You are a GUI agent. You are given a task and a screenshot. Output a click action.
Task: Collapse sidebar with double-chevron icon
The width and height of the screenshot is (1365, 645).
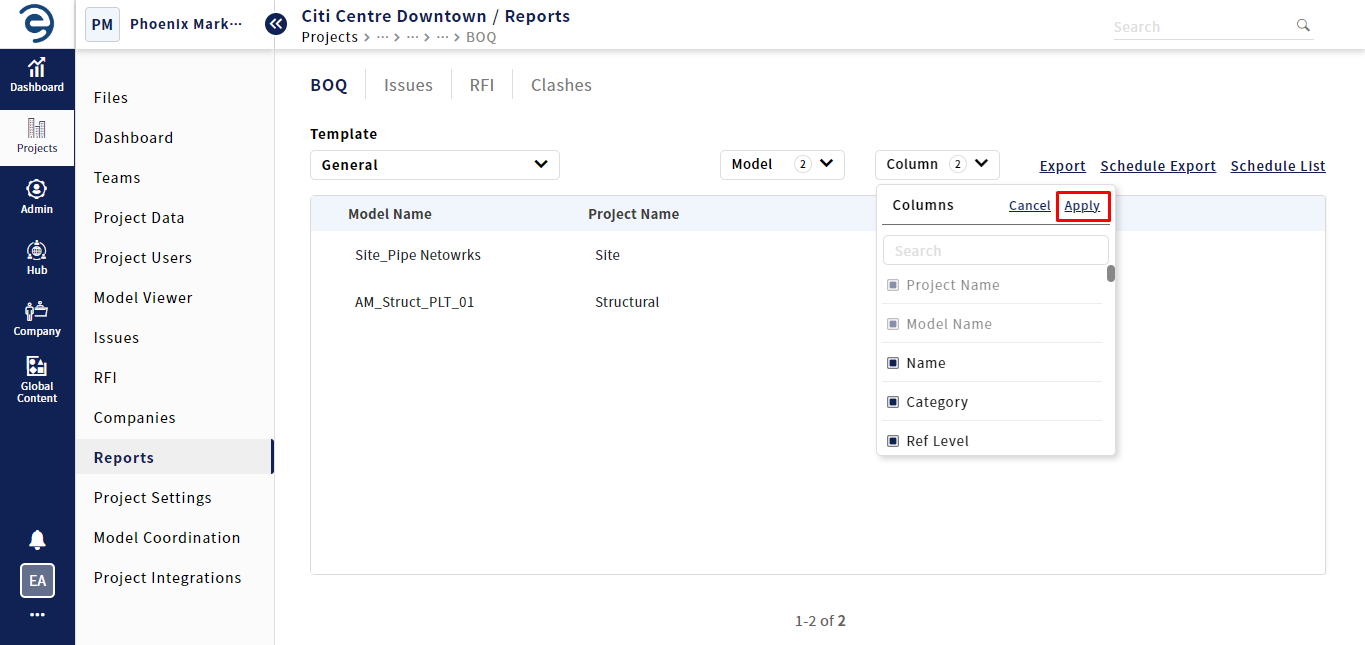pos(276,24)
